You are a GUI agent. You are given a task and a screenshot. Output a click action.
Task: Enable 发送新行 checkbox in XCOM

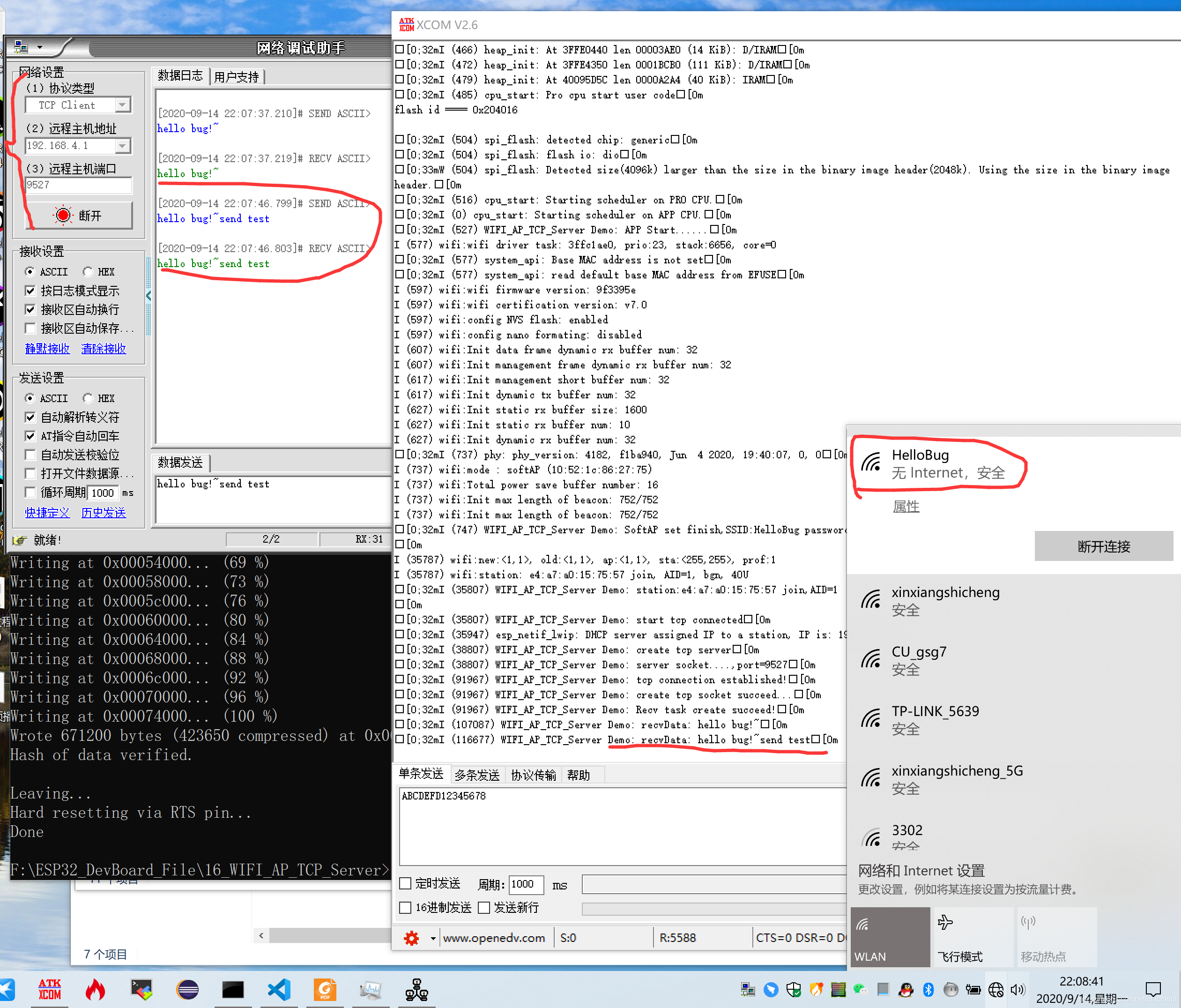point(484,908)
